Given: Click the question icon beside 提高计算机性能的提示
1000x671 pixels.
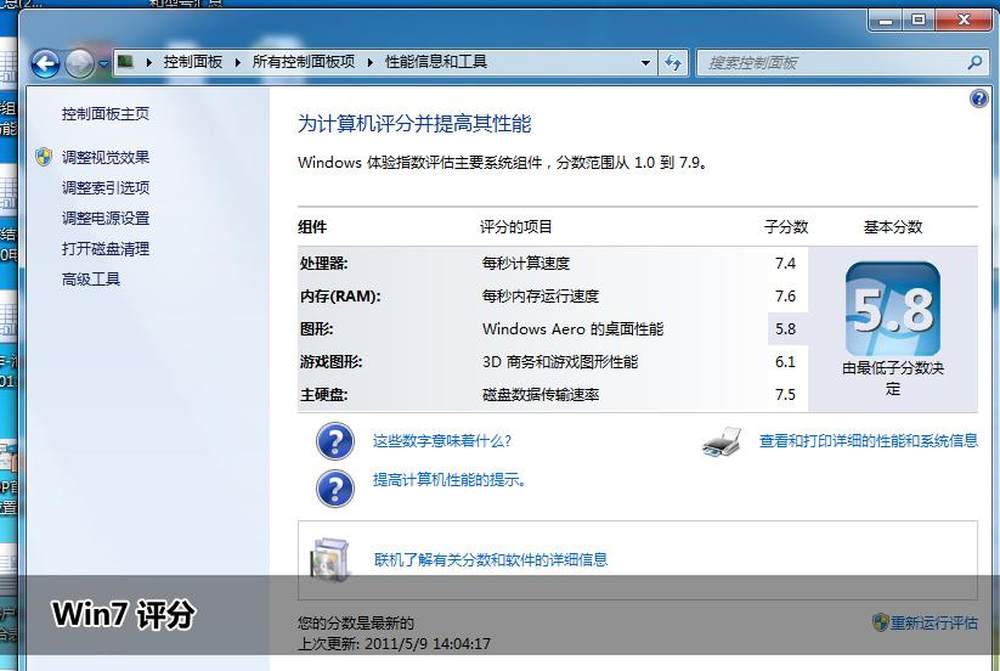Looking at the screenshot, I should pos(335,489).
